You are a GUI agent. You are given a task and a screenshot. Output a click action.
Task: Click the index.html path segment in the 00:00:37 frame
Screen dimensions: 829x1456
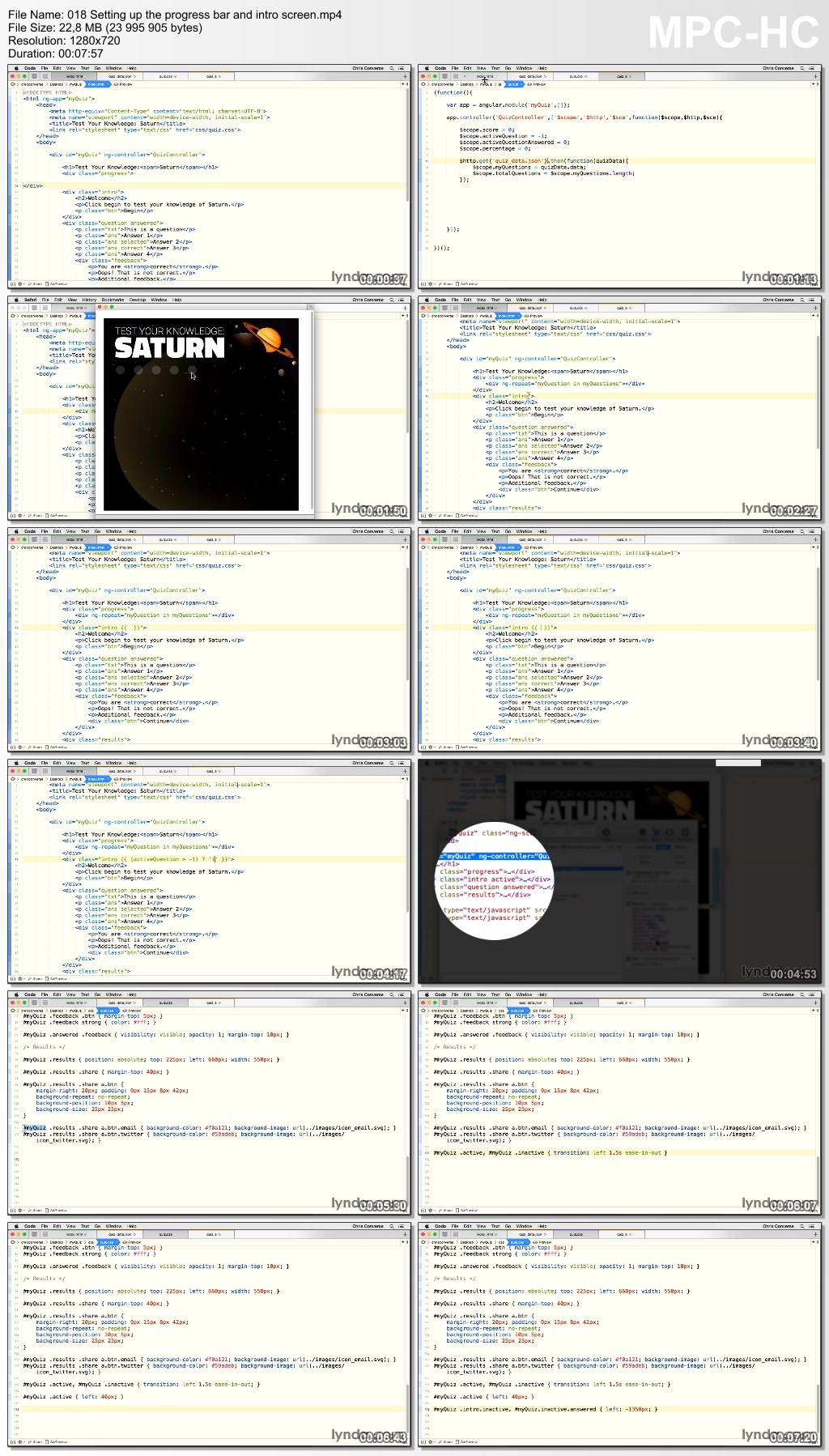[96, 84]
